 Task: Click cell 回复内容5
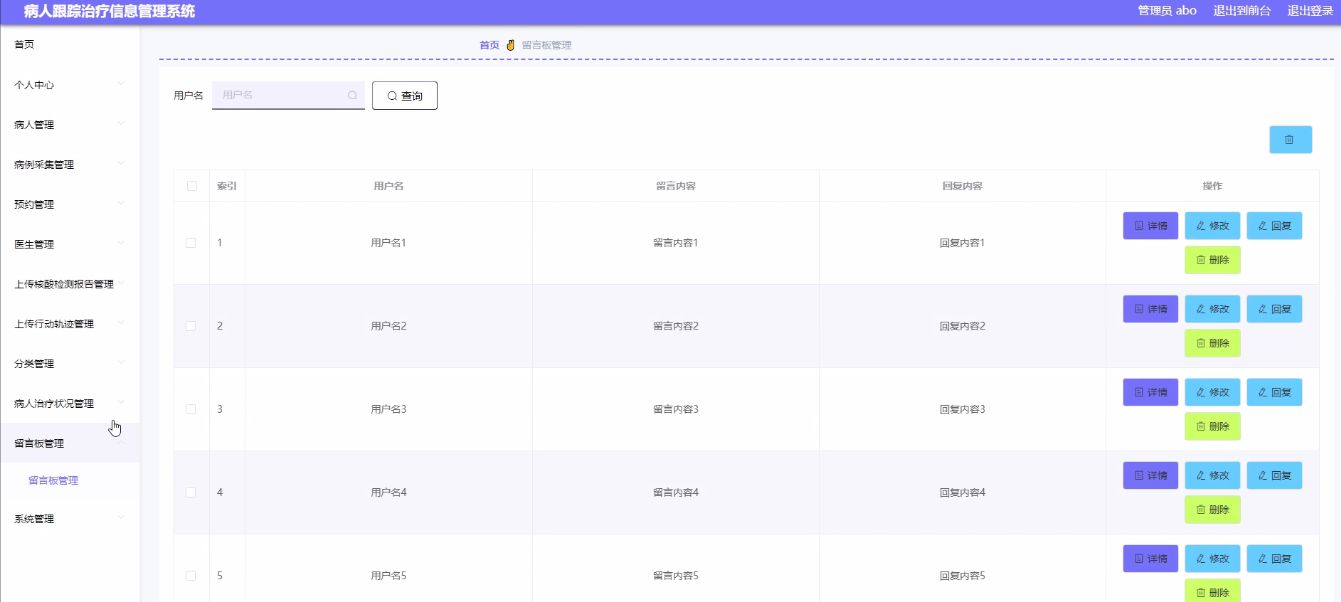pyautogui.click(x=962, y=575)
